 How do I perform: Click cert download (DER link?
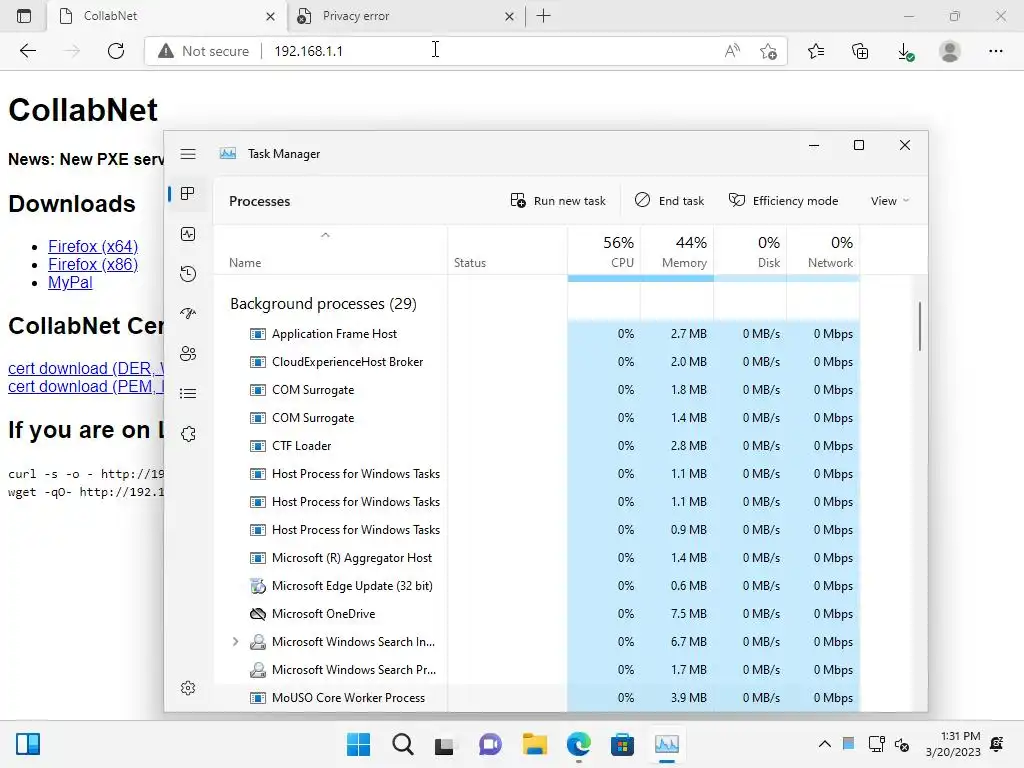[86, 368]
